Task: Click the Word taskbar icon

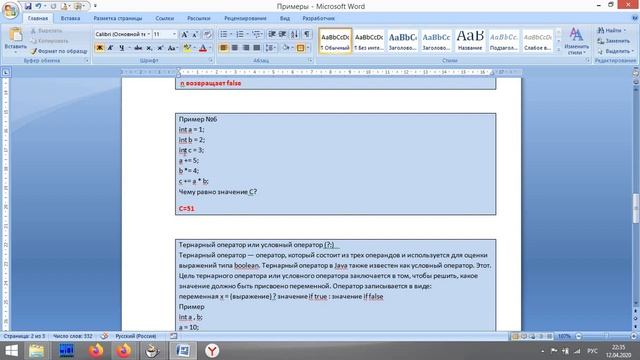Action: [x=182, y=351]
